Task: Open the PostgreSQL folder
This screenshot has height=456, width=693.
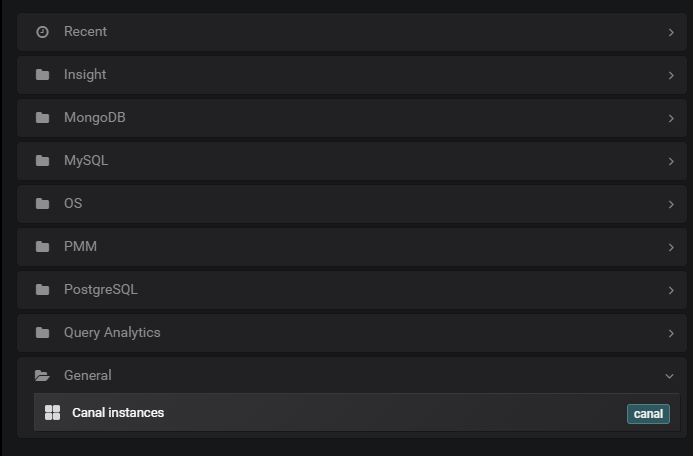Action: 101,290
